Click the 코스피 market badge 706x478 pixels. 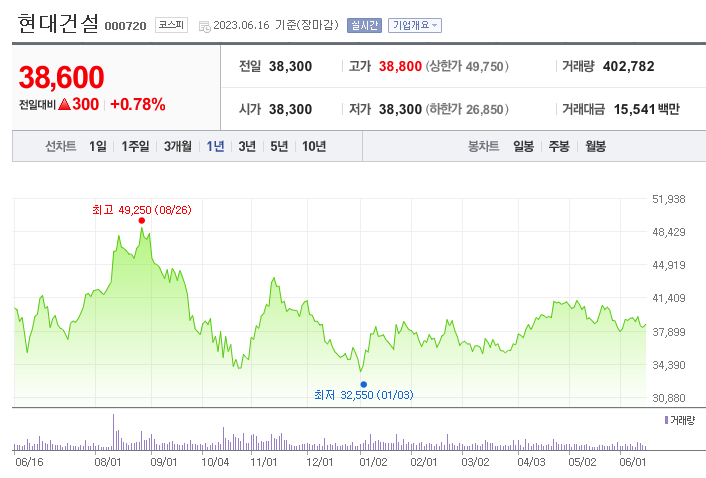tap(171, 25)
